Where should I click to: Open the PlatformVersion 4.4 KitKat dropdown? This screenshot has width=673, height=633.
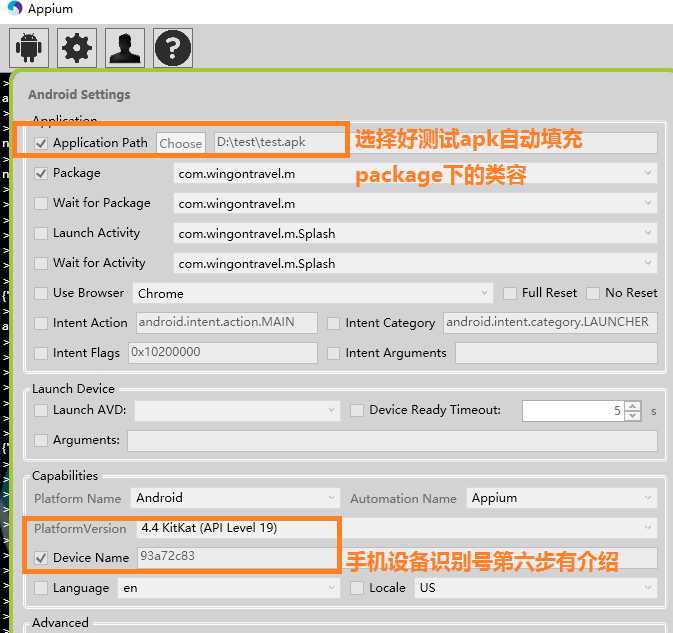click(x=397, y=528)
